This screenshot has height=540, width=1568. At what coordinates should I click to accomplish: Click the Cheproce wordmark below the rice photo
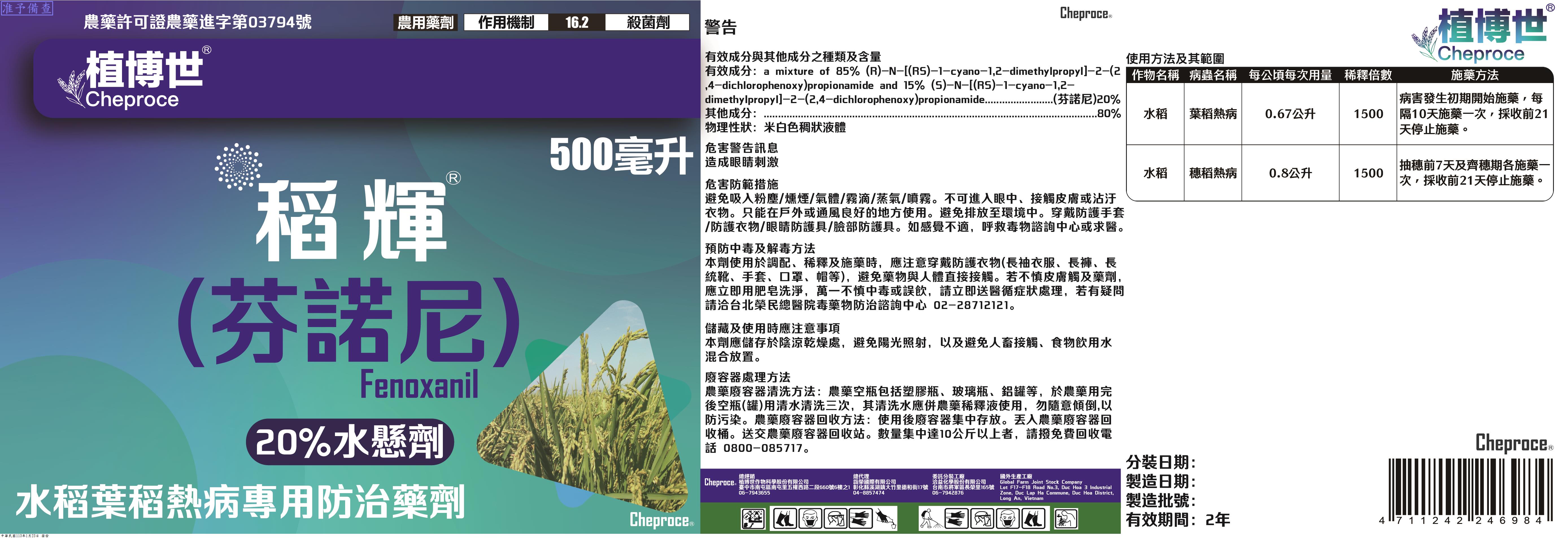coord(662,521)
